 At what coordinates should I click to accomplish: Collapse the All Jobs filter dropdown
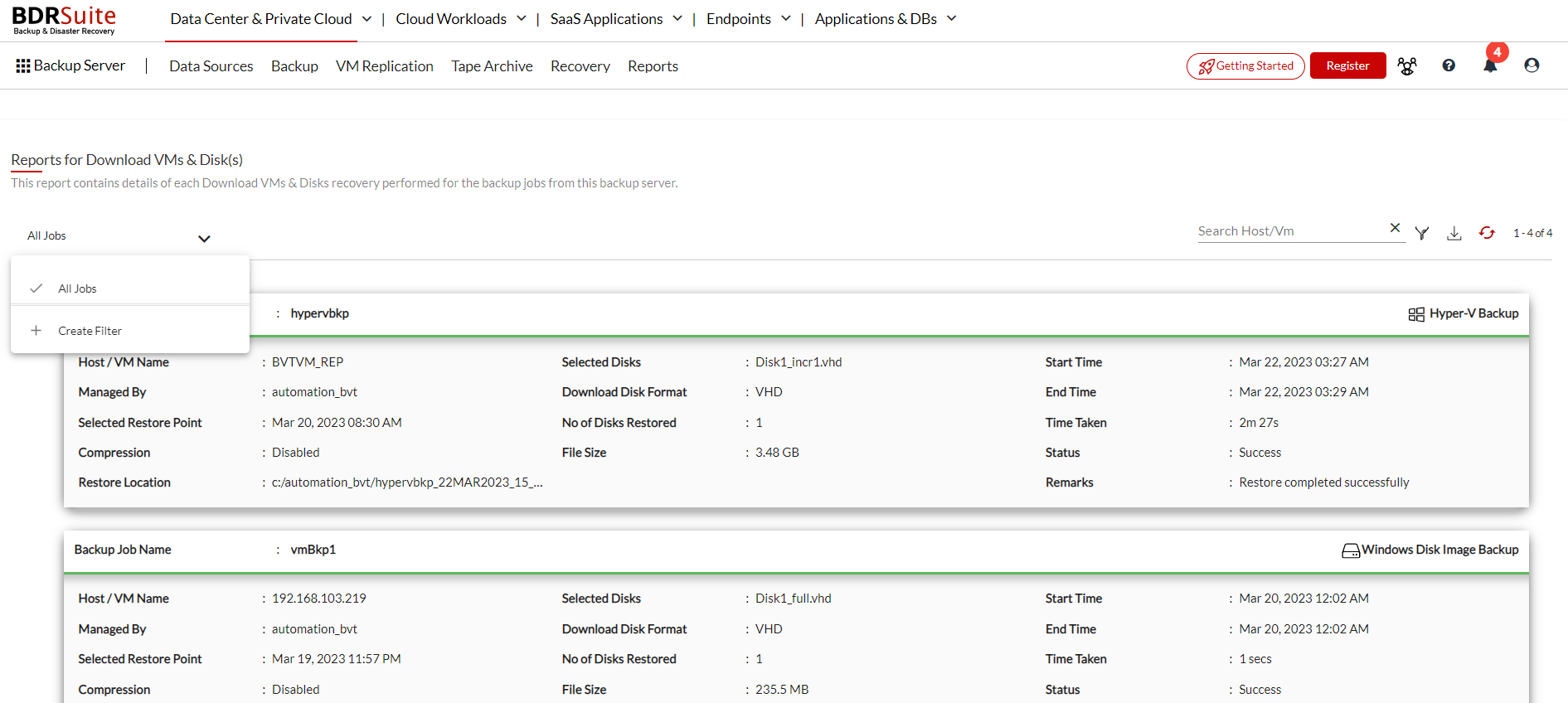(x=204, y=239)
